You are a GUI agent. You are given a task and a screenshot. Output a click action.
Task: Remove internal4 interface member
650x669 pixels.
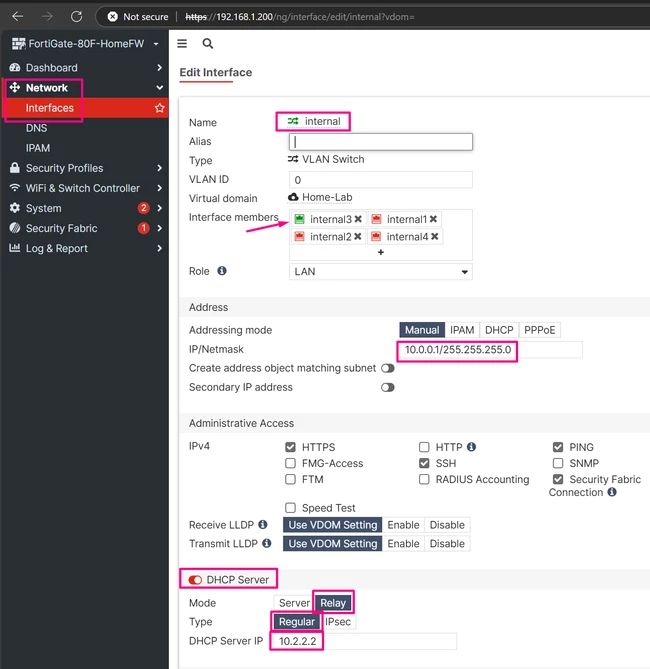point(434,236)
